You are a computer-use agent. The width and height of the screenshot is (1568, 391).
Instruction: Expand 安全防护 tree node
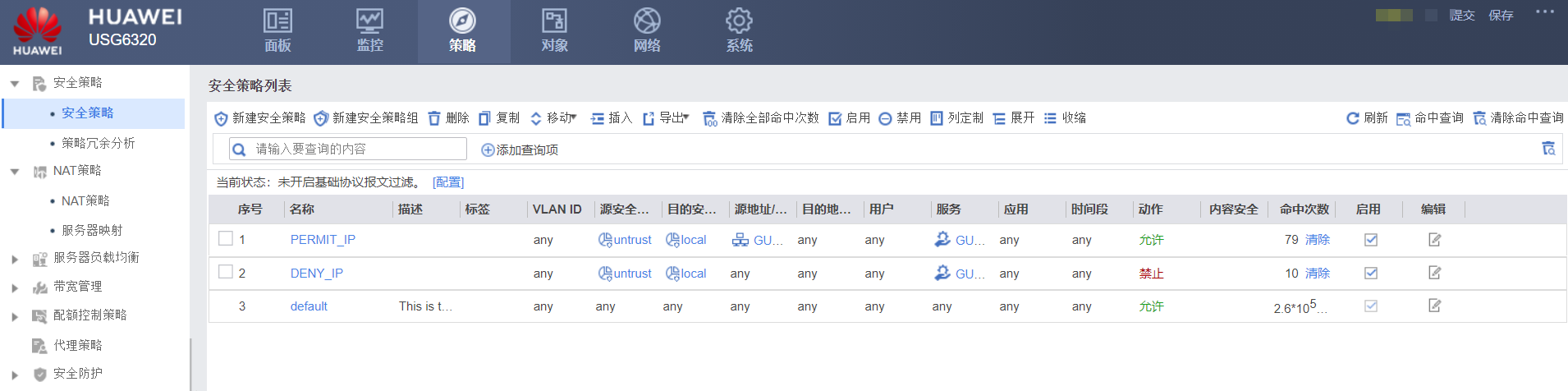[15, 375]
